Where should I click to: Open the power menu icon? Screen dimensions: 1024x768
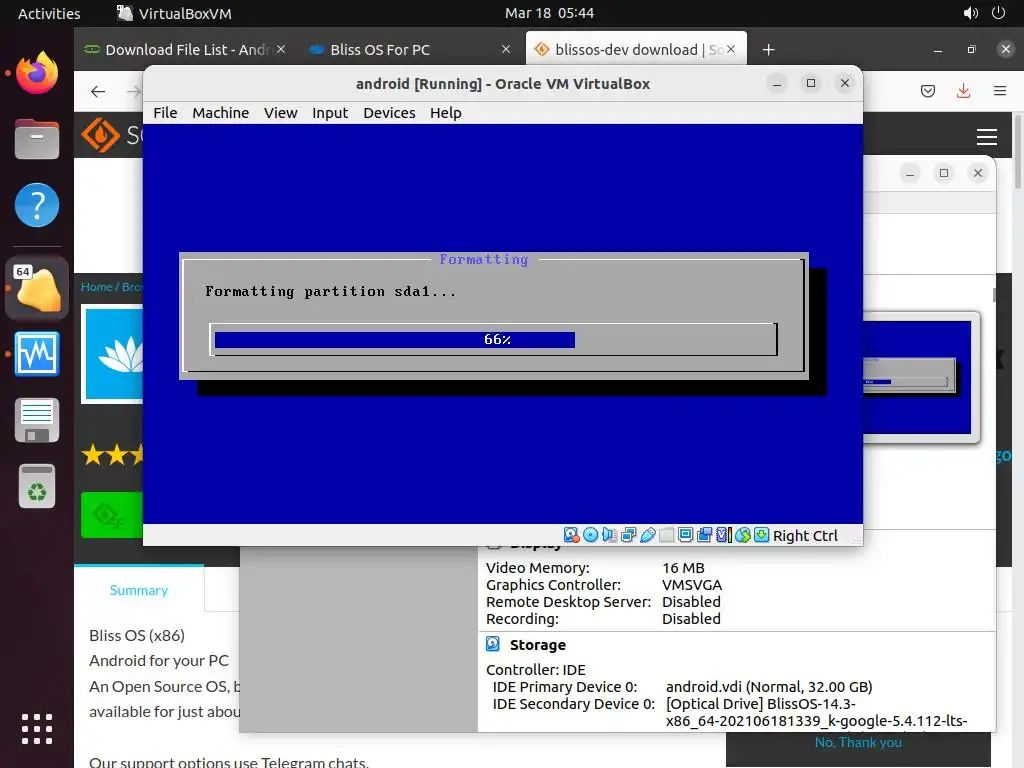(x=999, y=13)
